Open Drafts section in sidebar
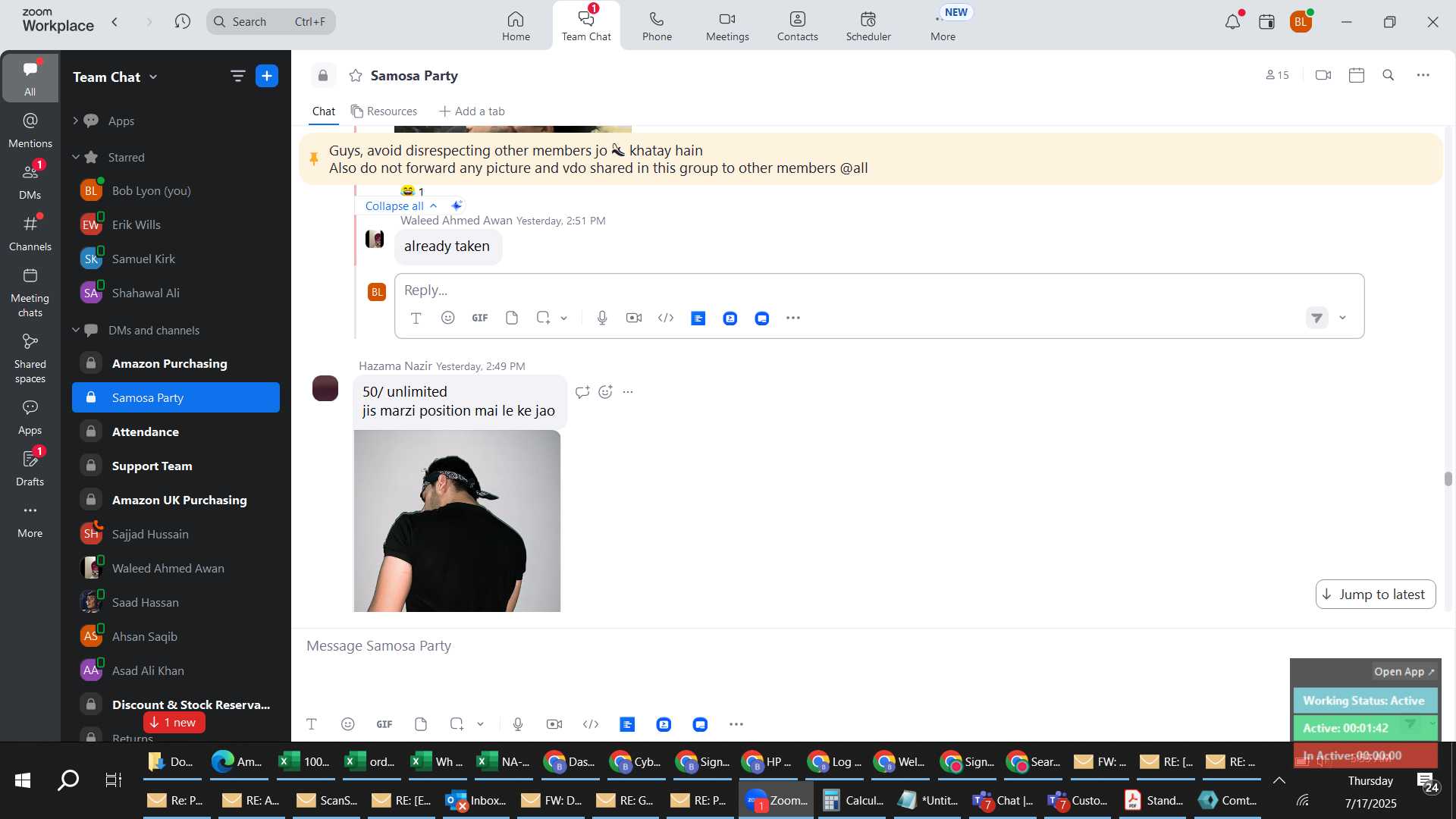This screenshot has width=1456, height=819. (x=30, y=469)
